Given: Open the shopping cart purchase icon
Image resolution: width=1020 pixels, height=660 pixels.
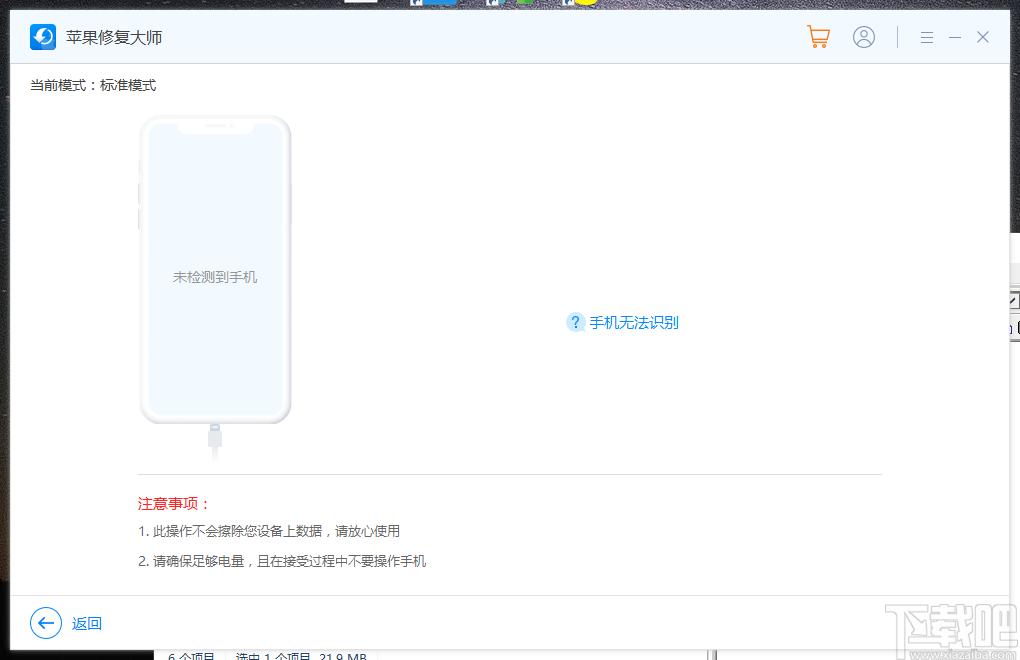Looking at the screenshot, I should [x=818, y=37].
